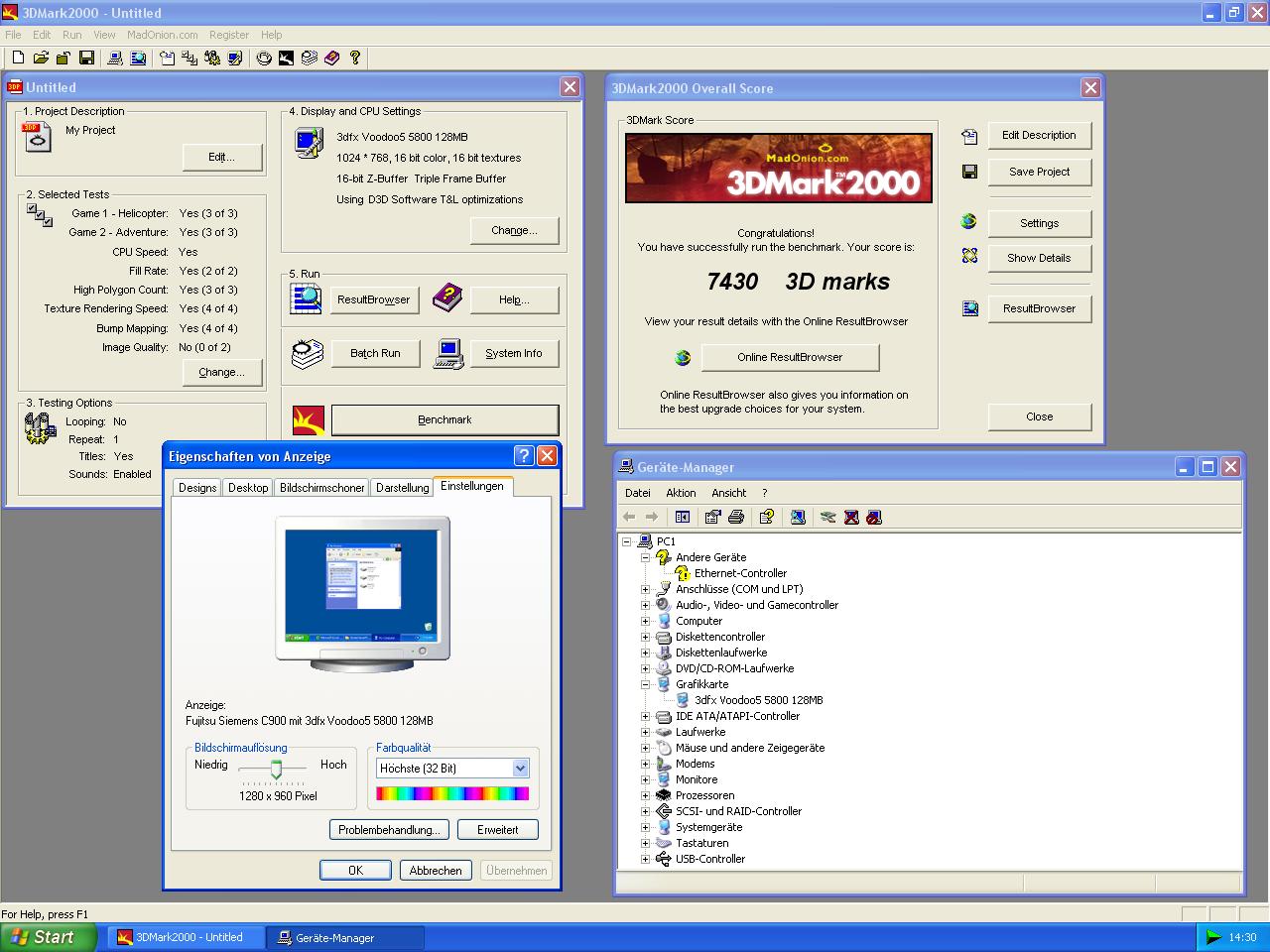This screenshot has width=1270, height=952.
Task: Create a new project from the 3DMark toolbar
Action: pos(18,59)
